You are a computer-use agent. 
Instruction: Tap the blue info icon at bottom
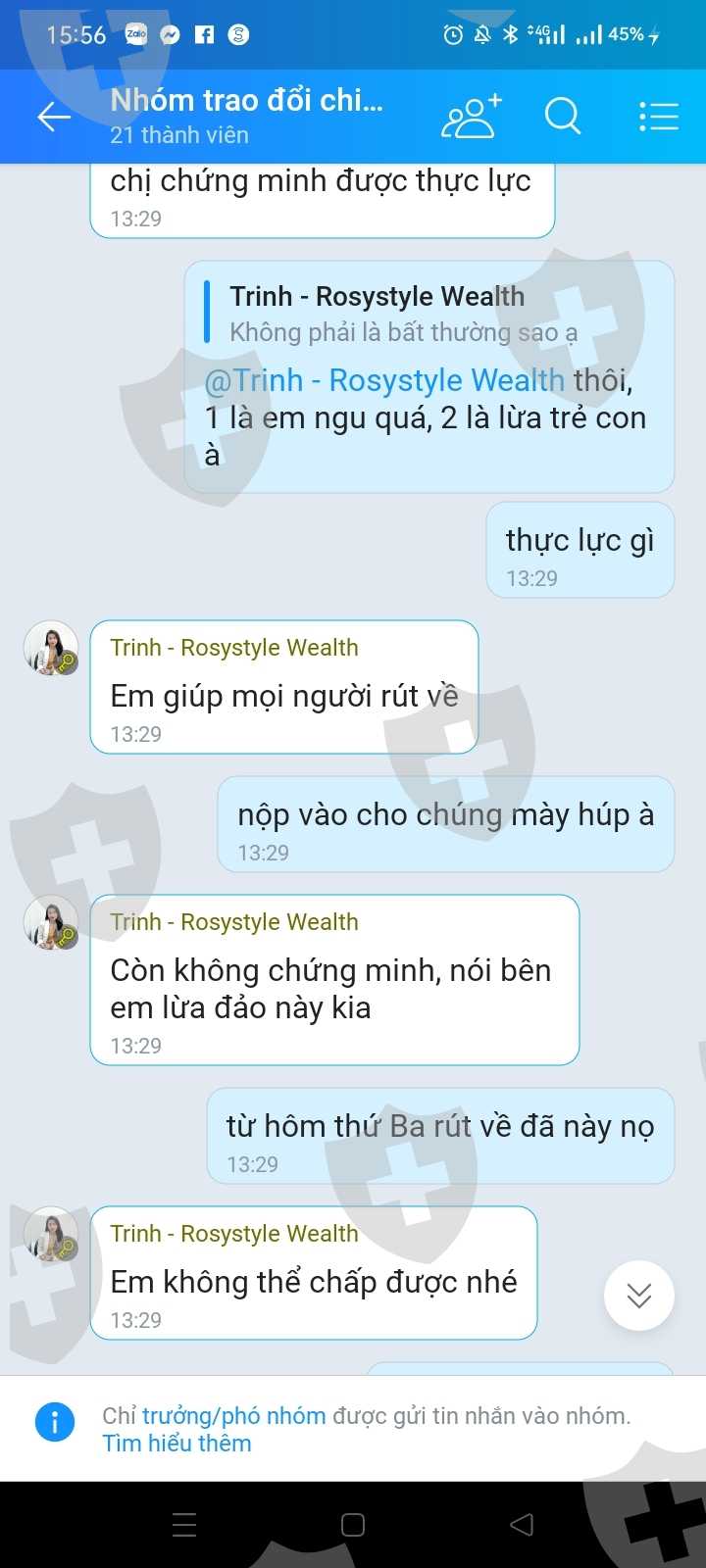[55, 1421]
